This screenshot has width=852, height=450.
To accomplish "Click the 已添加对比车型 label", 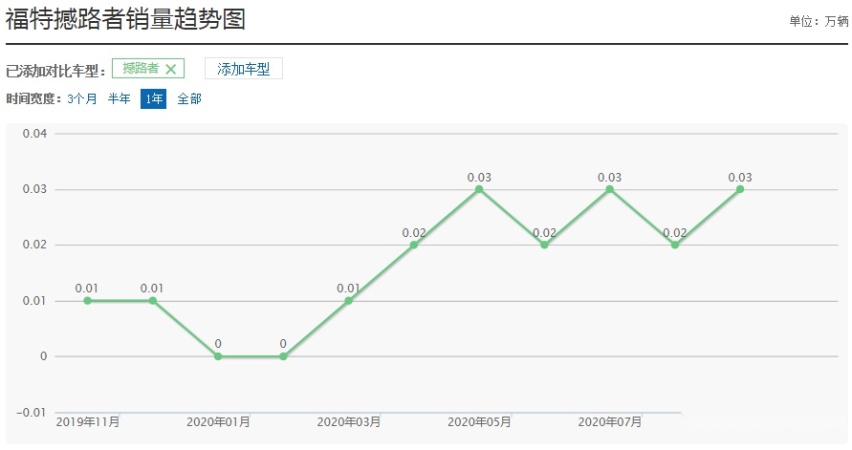I will pos(55,71).
